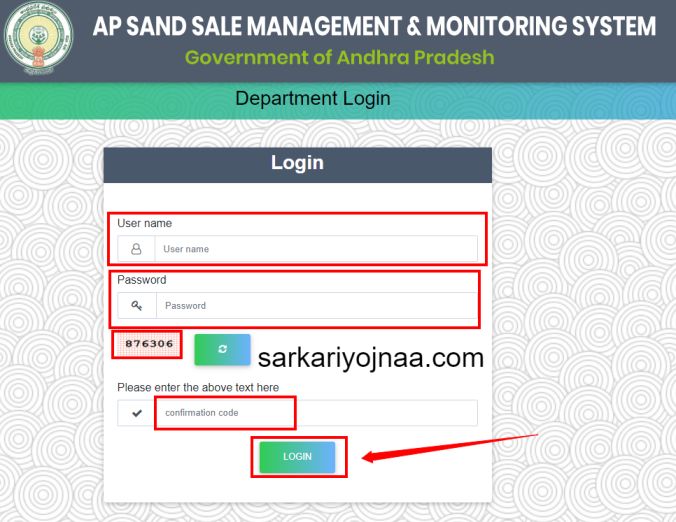Viewport: 676px width, 522px height.
Task: Click the 'User name' field label
Action: coord(144,223)
